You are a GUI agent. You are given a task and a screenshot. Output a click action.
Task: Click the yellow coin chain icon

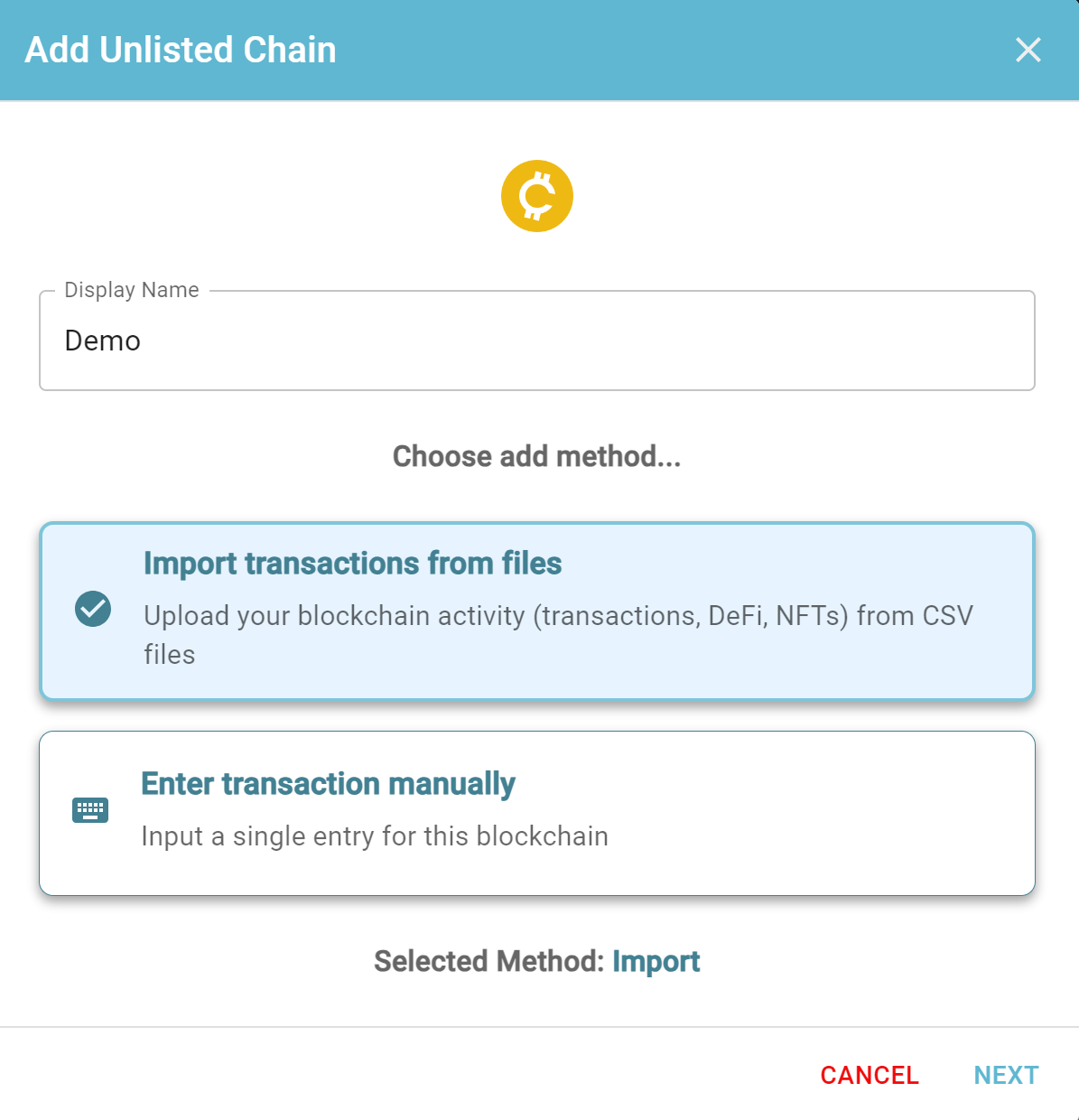[x=537, y=196]
